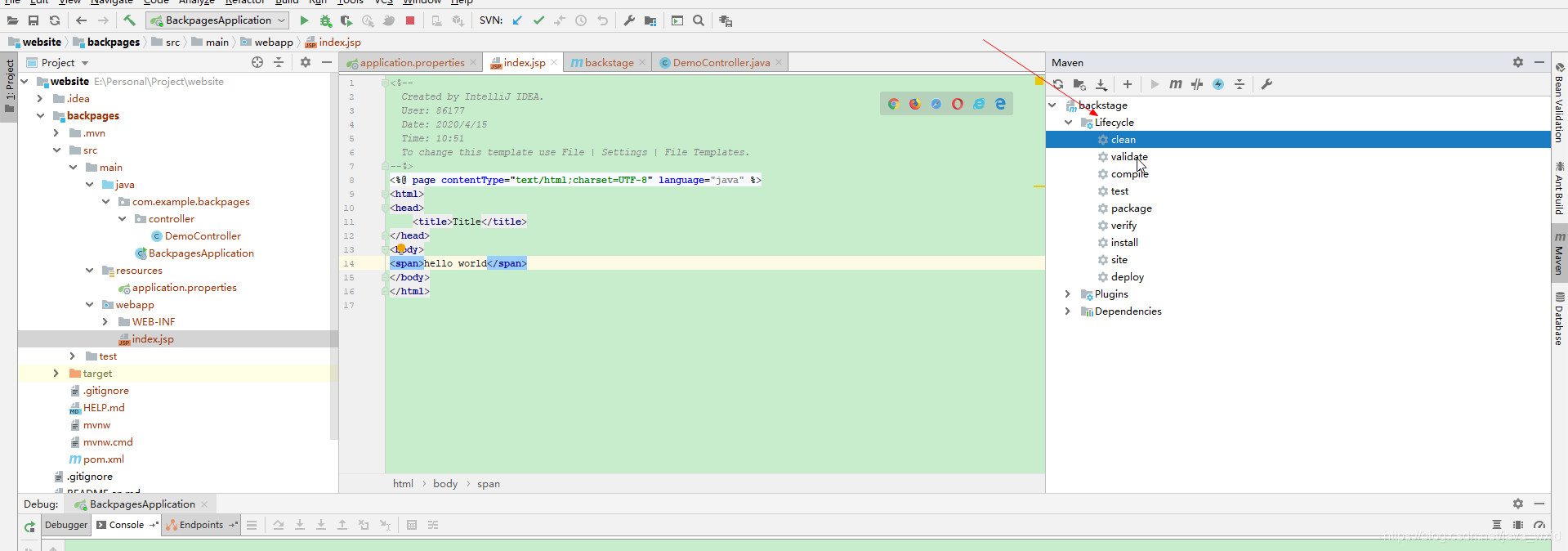1568x551 pixels.
Task: Download Maven sources and documentation
Action: pyautogui.click(x=1101, y=84)
